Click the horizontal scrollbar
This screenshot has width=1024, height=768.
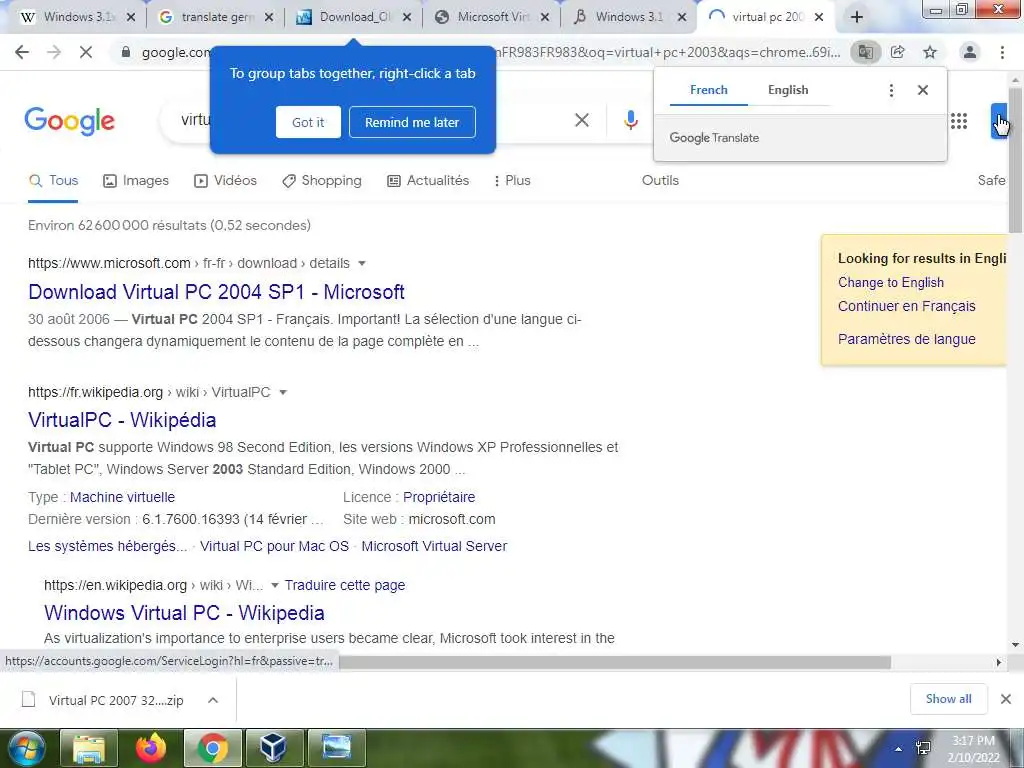tap(614, 662)
